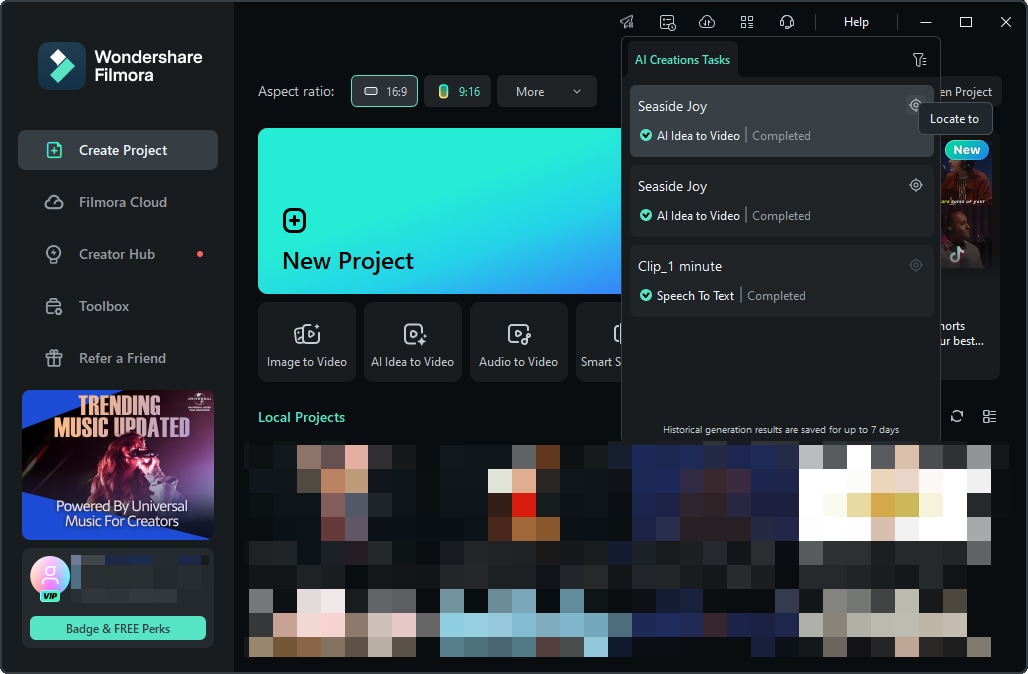Open Creator Hub in the sidebar
This screenshot has width=1028, height=674.
[x=118, y=254]
